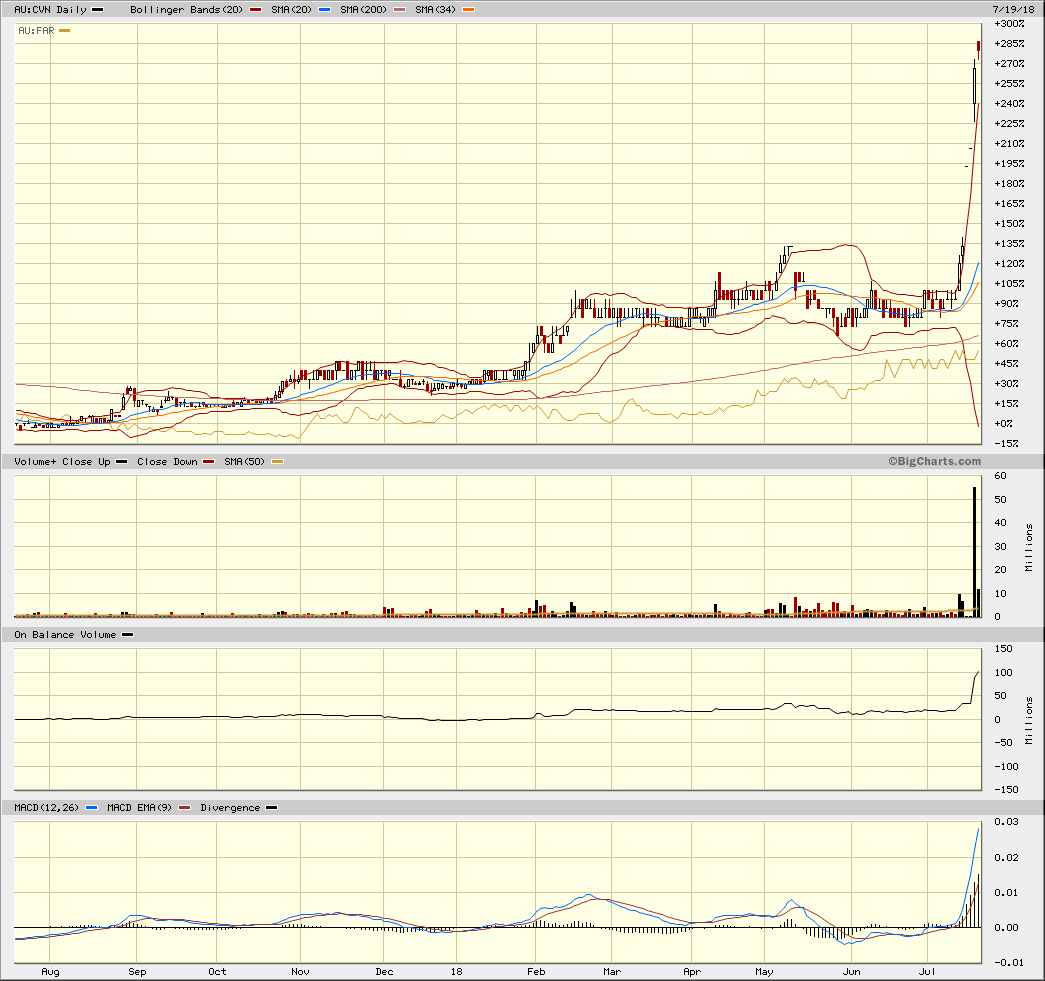Image resolution: width=1045 pixels, height=981 pixels.
Task: Click the '+105%' price axis label
Action: (1009, 284)
